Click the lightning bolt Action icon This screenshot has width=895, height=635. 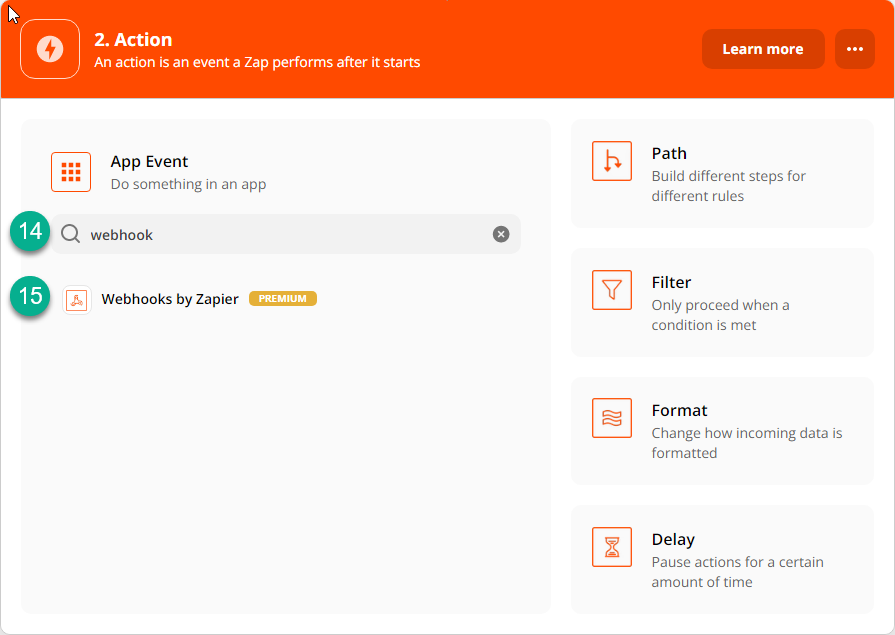click(x=50, y=49)
